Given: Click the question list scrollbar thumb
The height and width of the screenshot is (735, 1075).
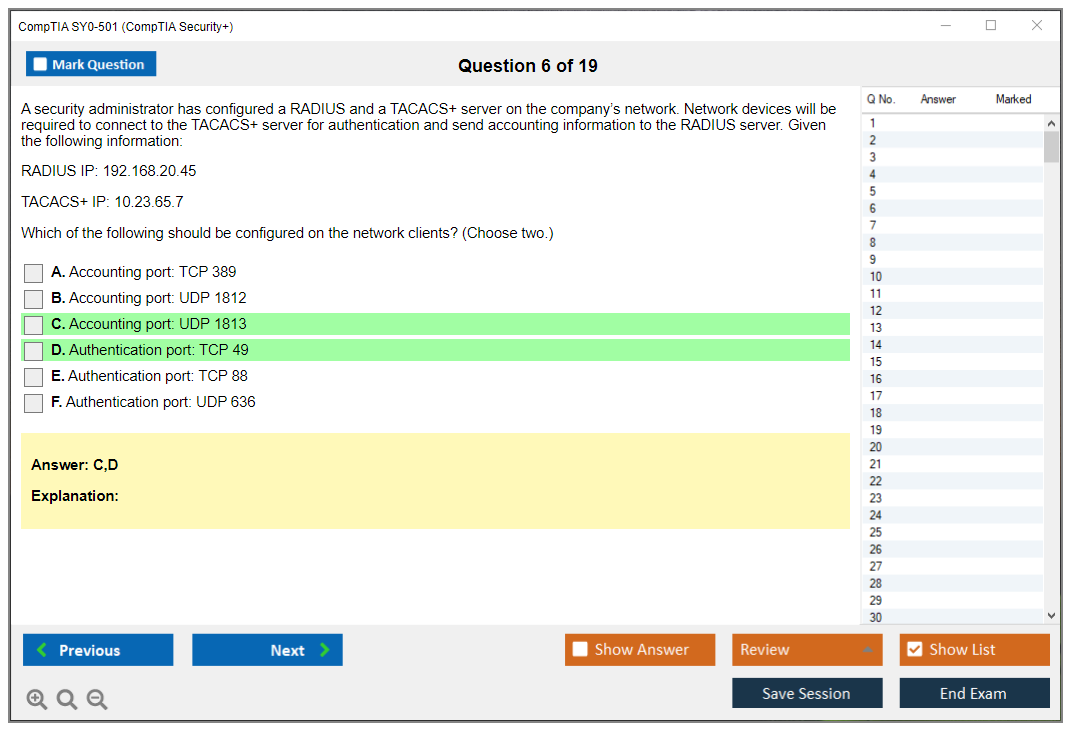Looking at the screenshot, I should click(1051, 146).
